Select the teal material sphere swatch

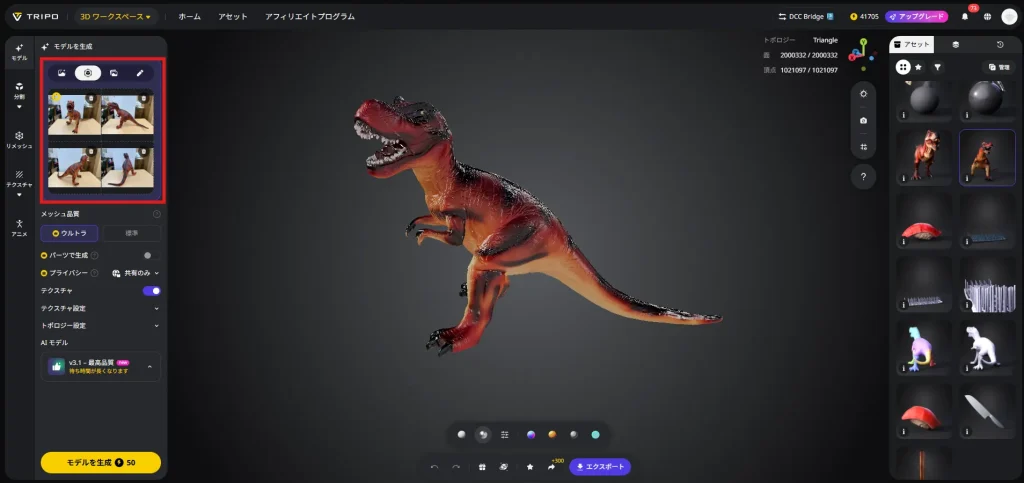pos(595,434)
